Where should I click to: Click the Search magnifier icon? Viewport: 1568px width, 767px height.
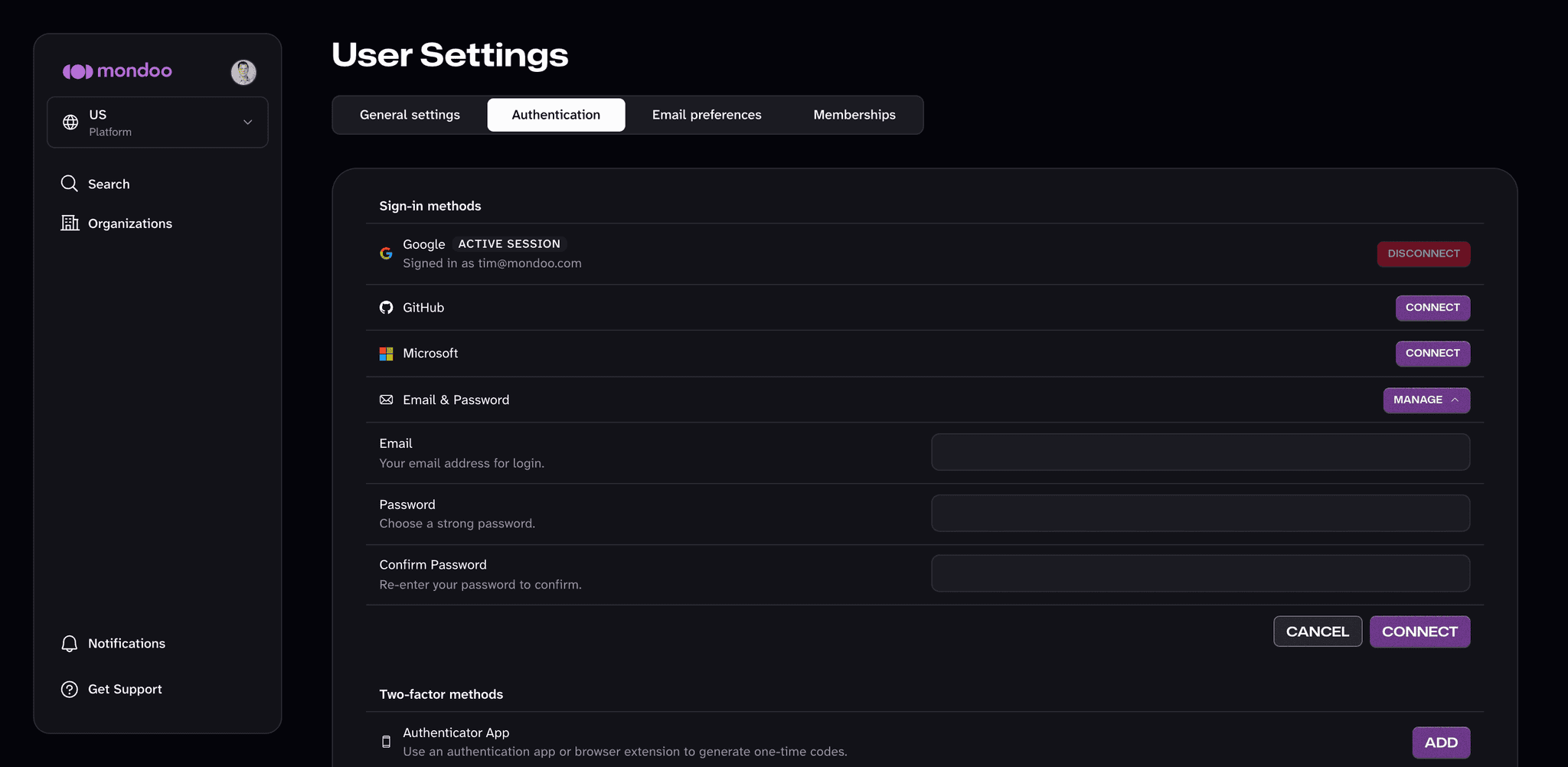click(x=70, y=184)
